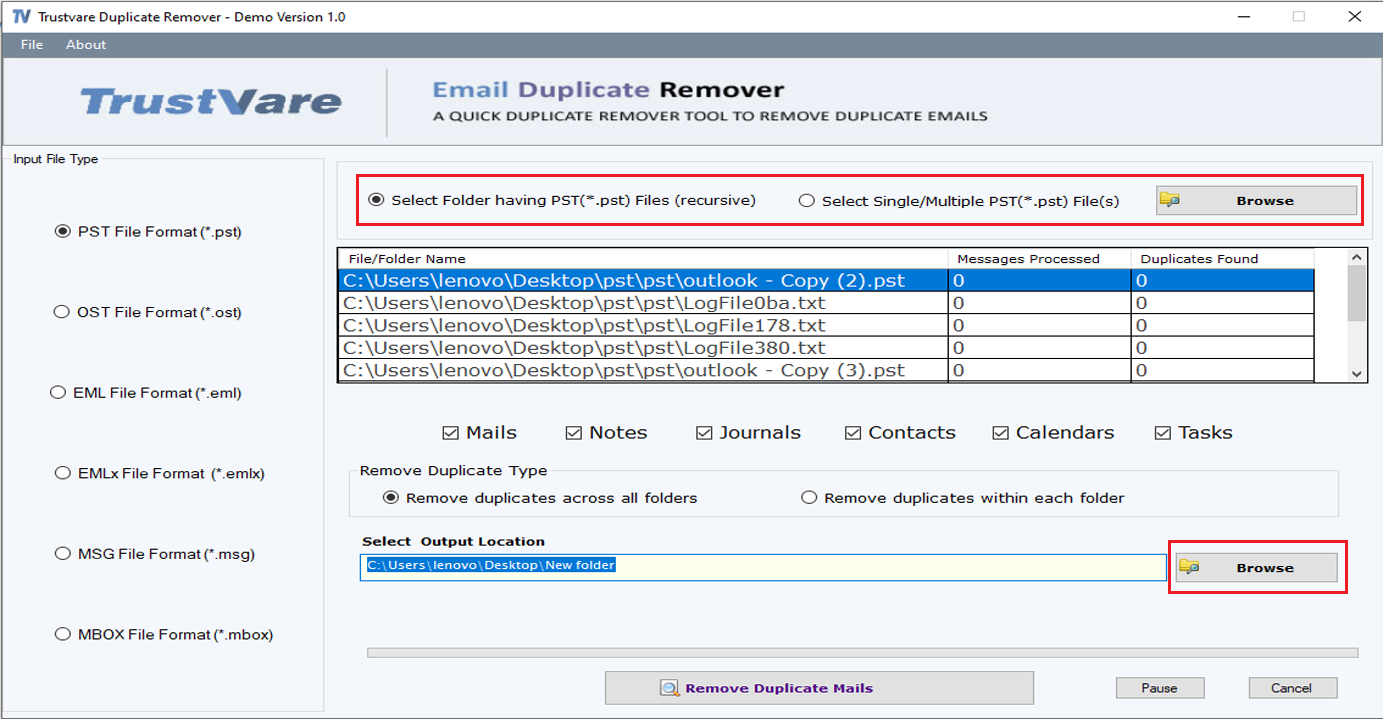Click Duplicates Found cell of LogFile0ba.txt row
The image size is (1383, 719).
pyautogui.click(x=1223, y=303)
